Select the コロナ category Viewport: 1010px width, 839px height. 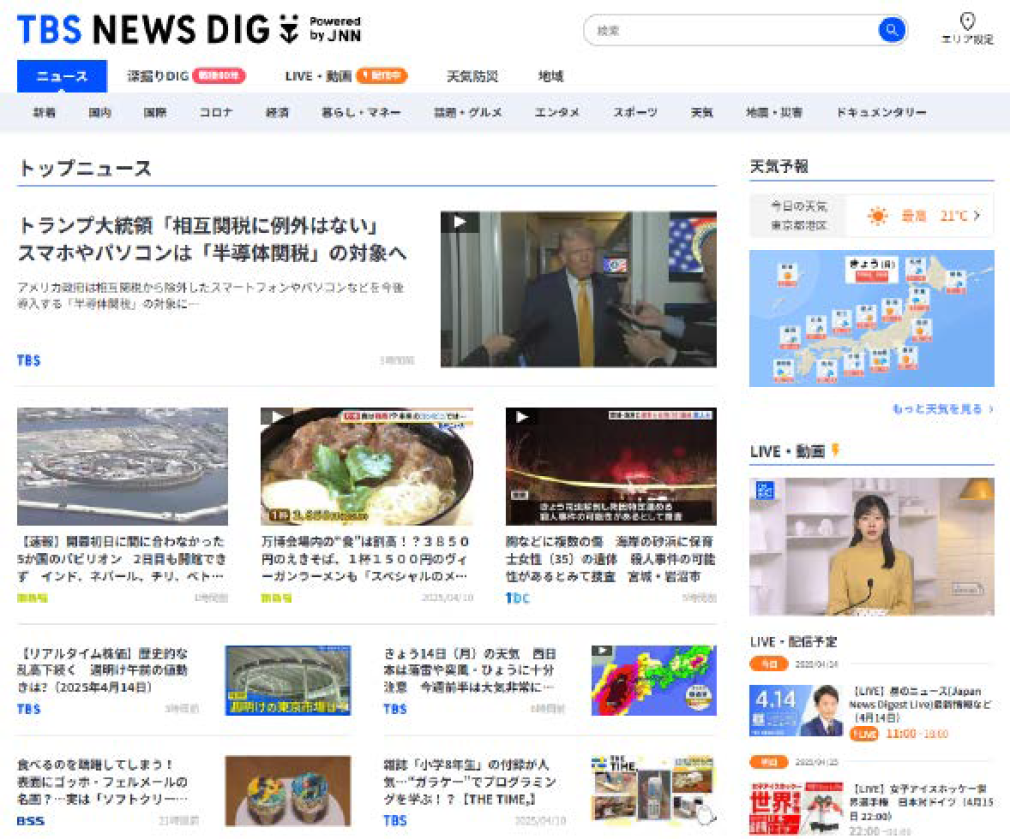[x=216, y=112]
